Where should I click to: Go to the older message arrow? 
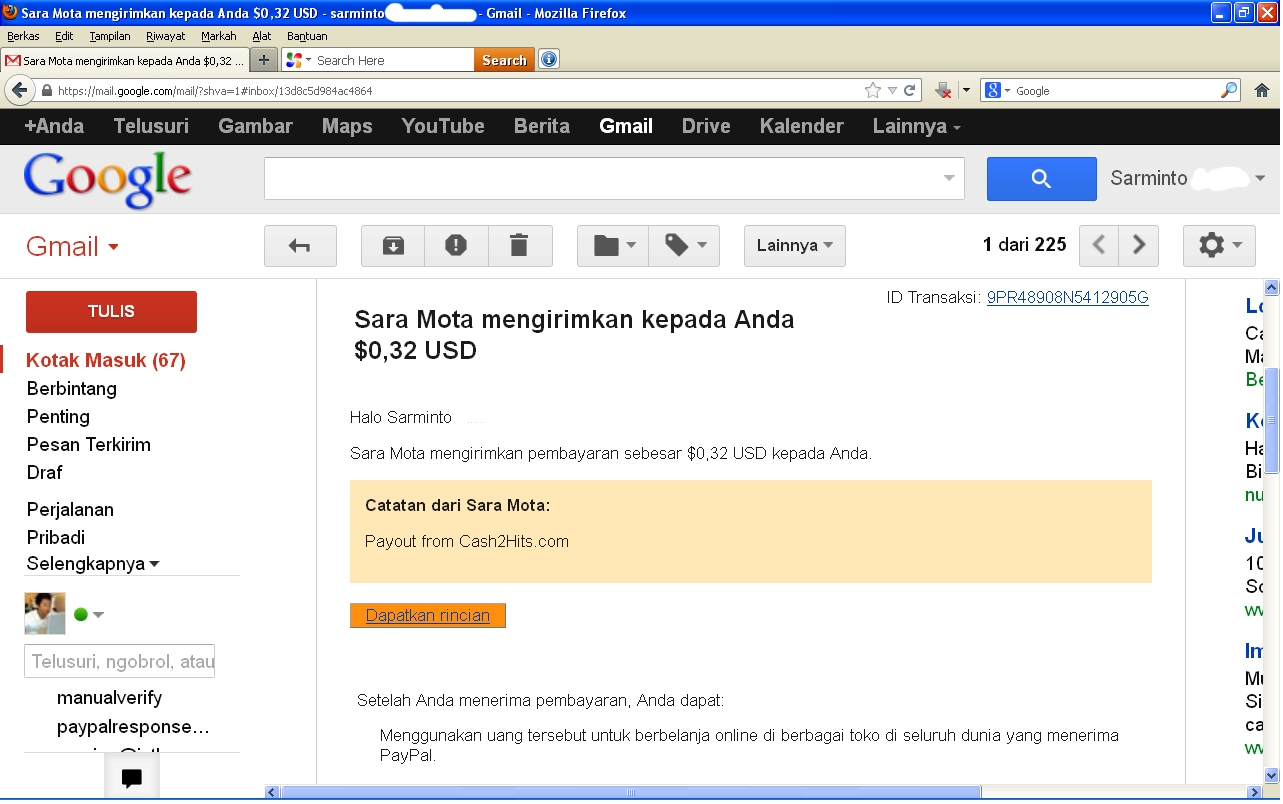pos(1139,246)
